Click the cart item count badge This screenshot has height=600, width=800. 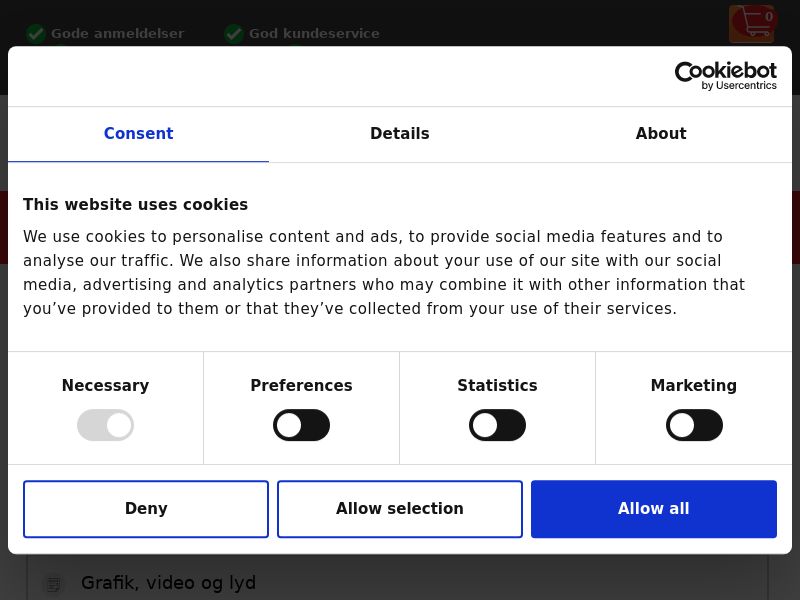pyautogui.click(x=768, y=17)
